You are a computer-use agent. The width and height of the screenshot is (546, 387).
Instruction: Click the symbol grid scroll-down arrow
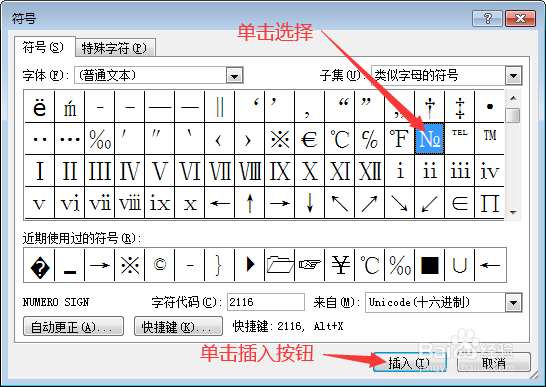(x=513, y=212)
